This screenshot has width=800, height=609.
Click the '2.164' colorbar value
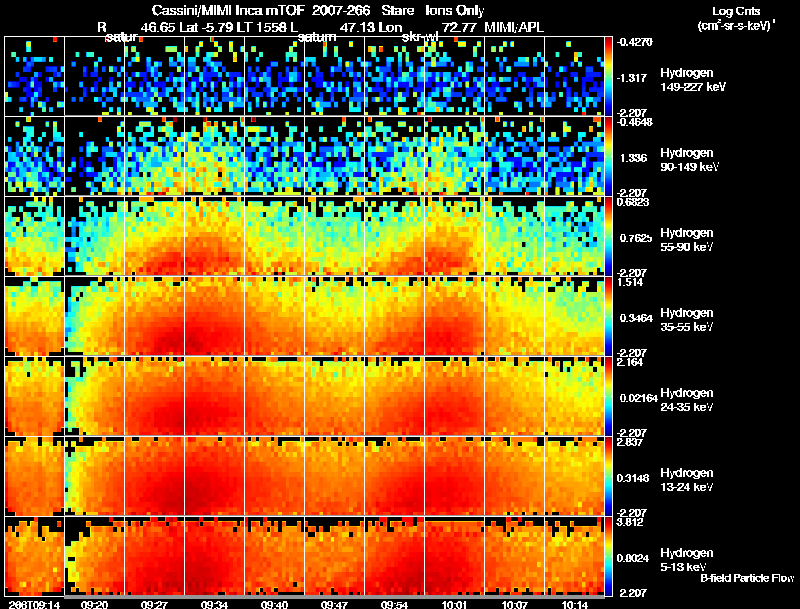[630, 362]
